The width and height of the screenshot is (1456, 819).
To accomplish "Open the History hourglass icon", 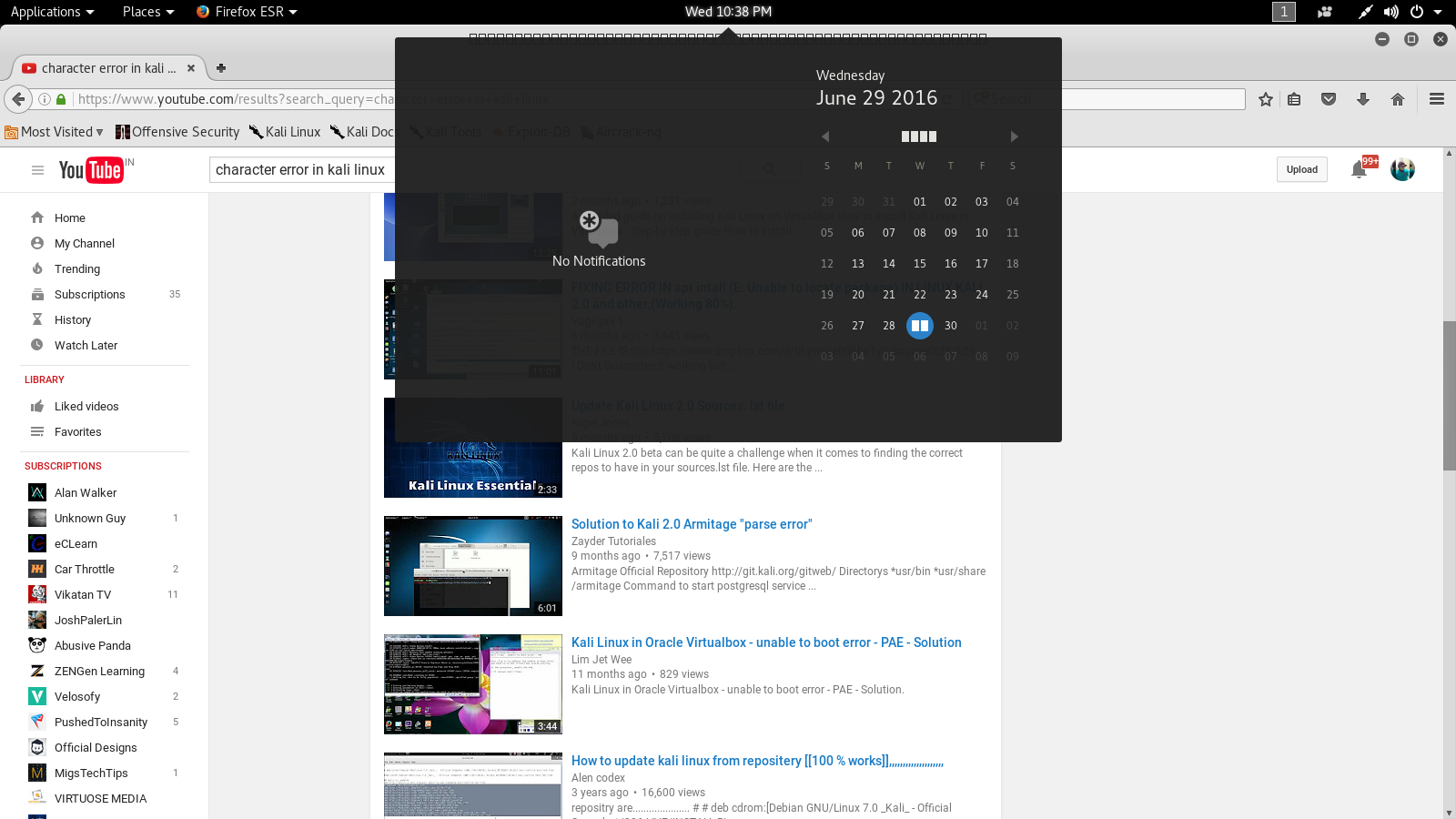I will point(37,319).
